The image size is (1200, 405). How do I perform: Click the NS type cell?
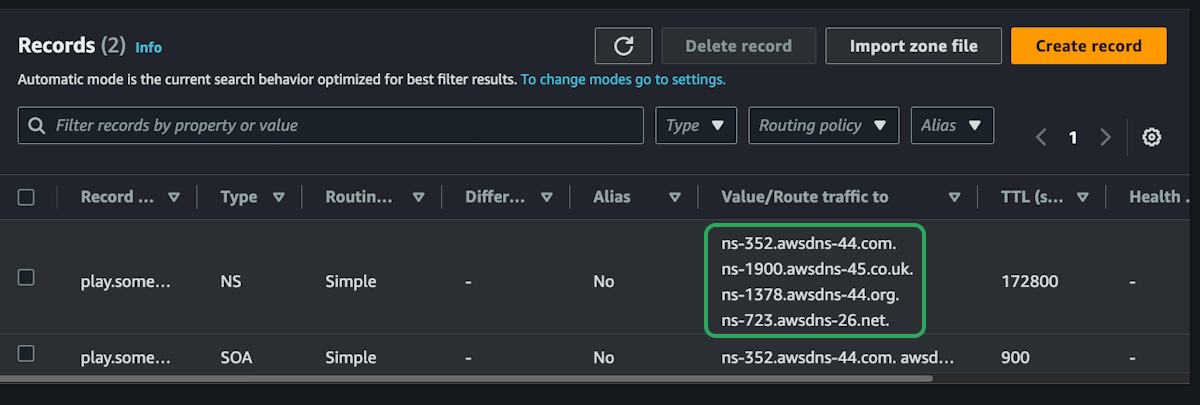(x=231, y=282)
